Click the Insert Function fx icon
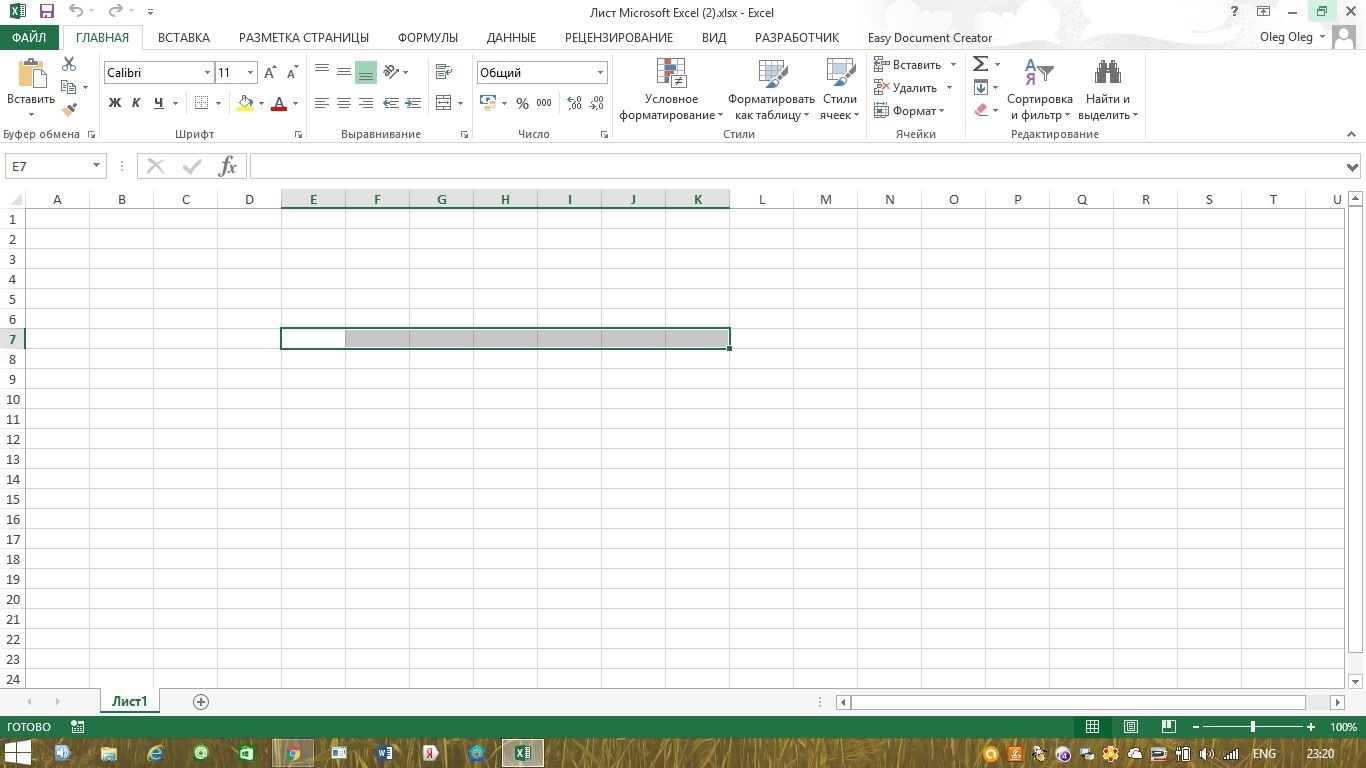This screenshot has width=1366, height=768. 228,166
